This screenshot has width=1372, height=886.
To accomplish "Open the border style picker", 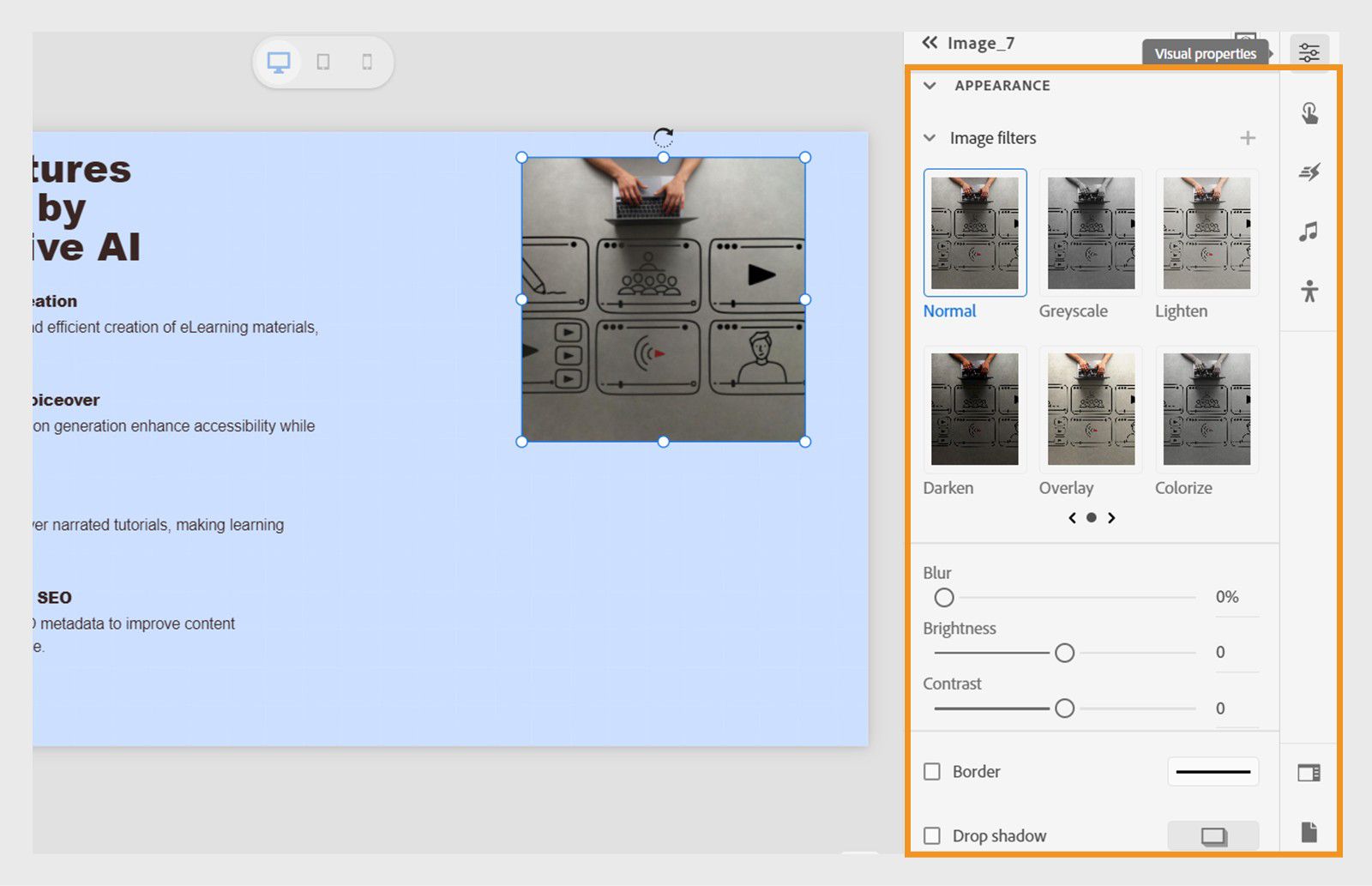I will click(x=1213, y=771).
